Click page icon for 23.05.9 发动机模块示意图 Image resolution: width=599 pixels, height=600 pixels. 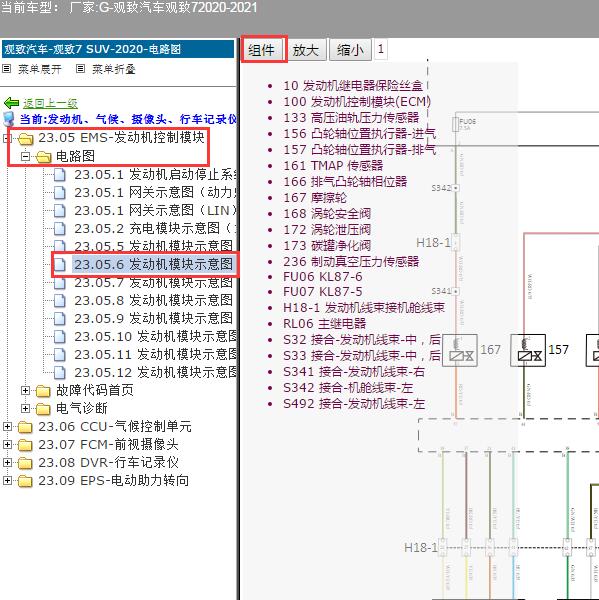coord(60,318)
